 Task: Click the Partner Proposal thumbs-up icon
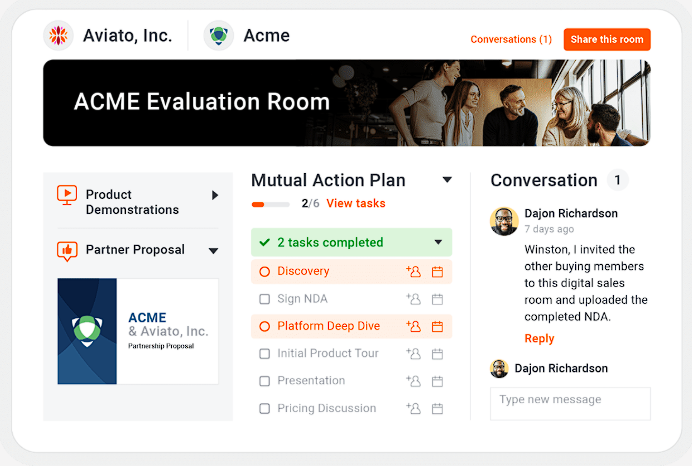[x=67, y=251]
